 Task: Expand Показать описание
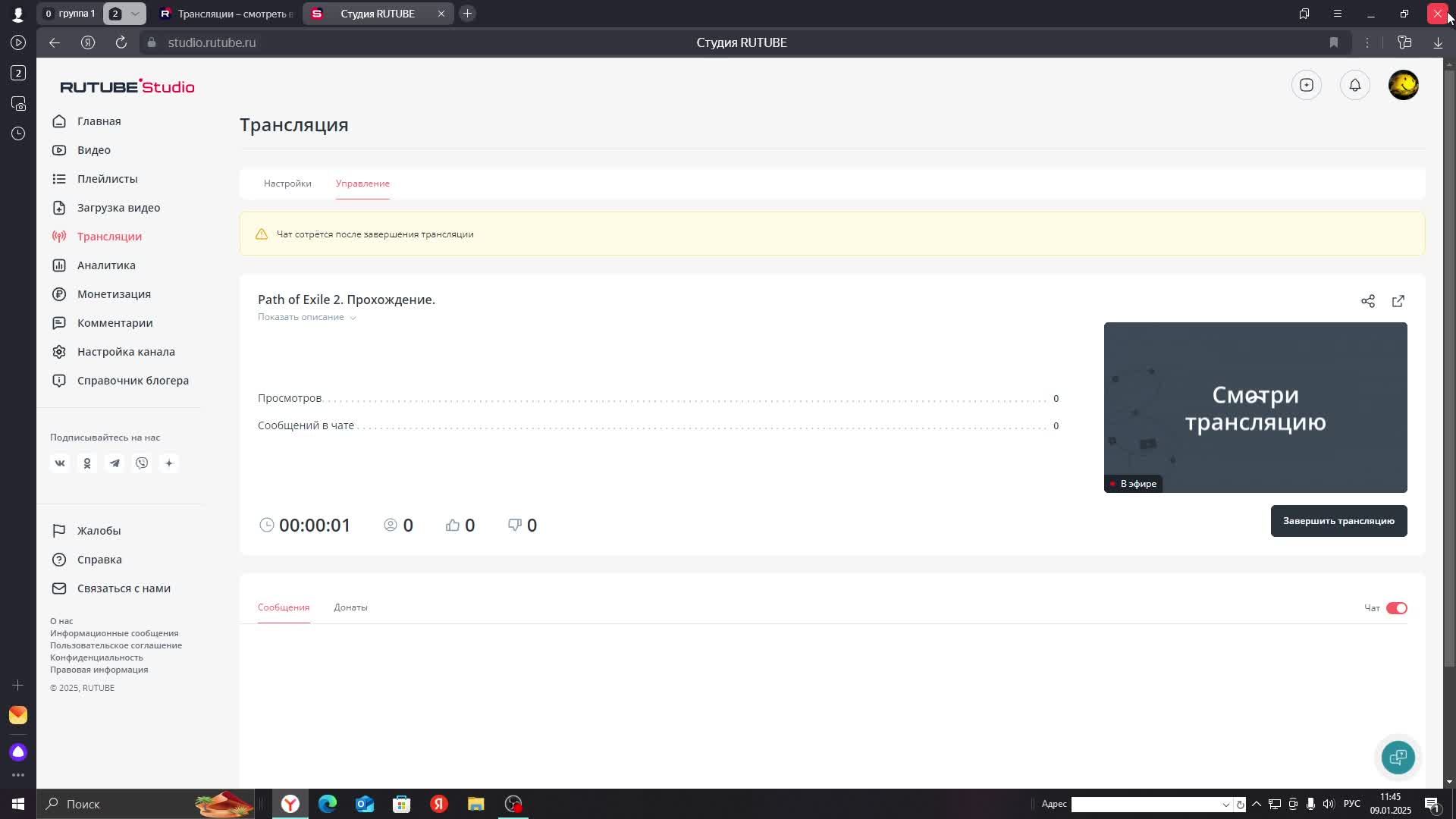[x=306, y=317]
